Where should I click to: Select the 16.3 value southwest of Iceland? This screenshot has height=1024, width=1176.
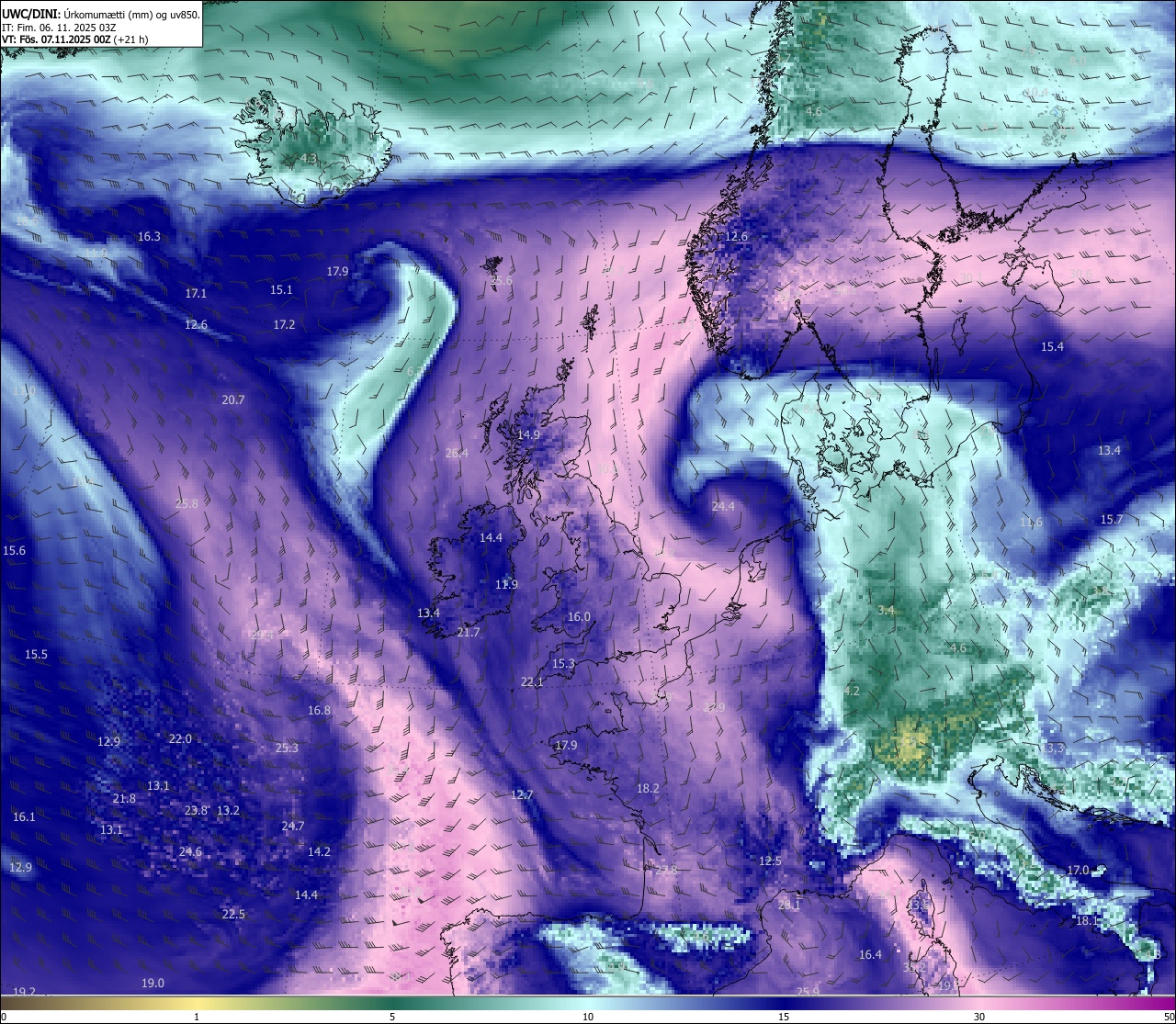coord(149,236)
